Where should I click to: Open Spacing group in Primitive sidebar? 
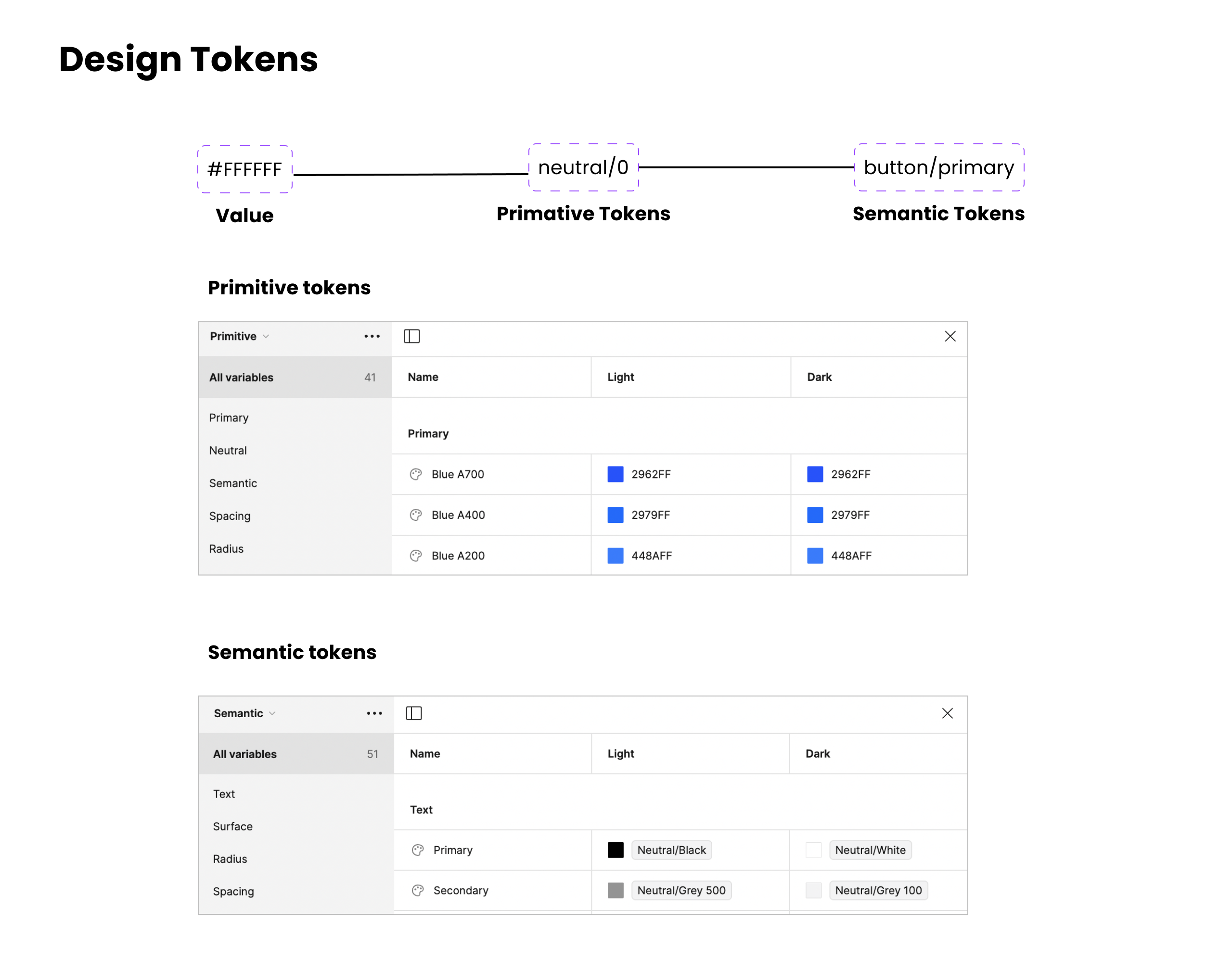(230, 516)
